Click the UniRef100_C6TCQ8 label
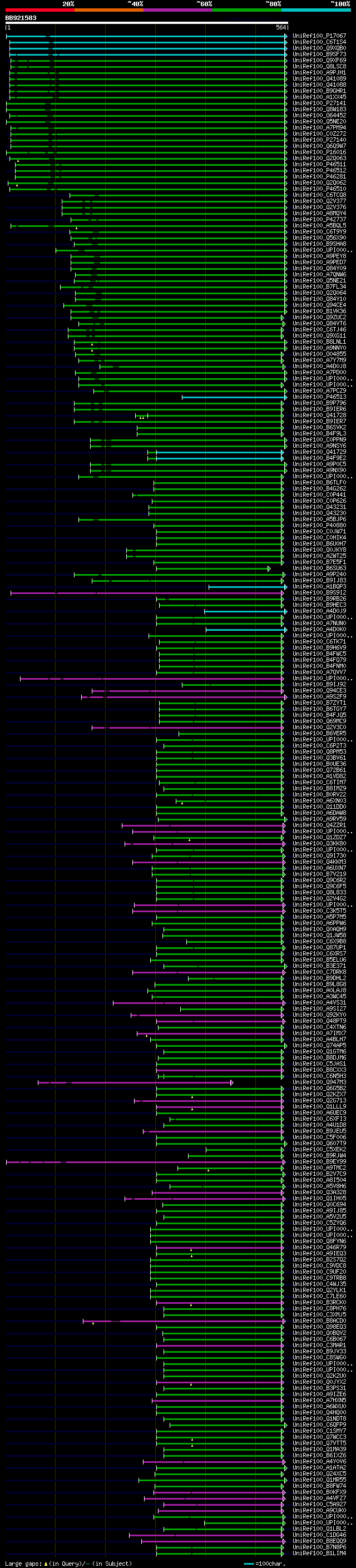The image size is (356, 1568). tap(319, 195)
